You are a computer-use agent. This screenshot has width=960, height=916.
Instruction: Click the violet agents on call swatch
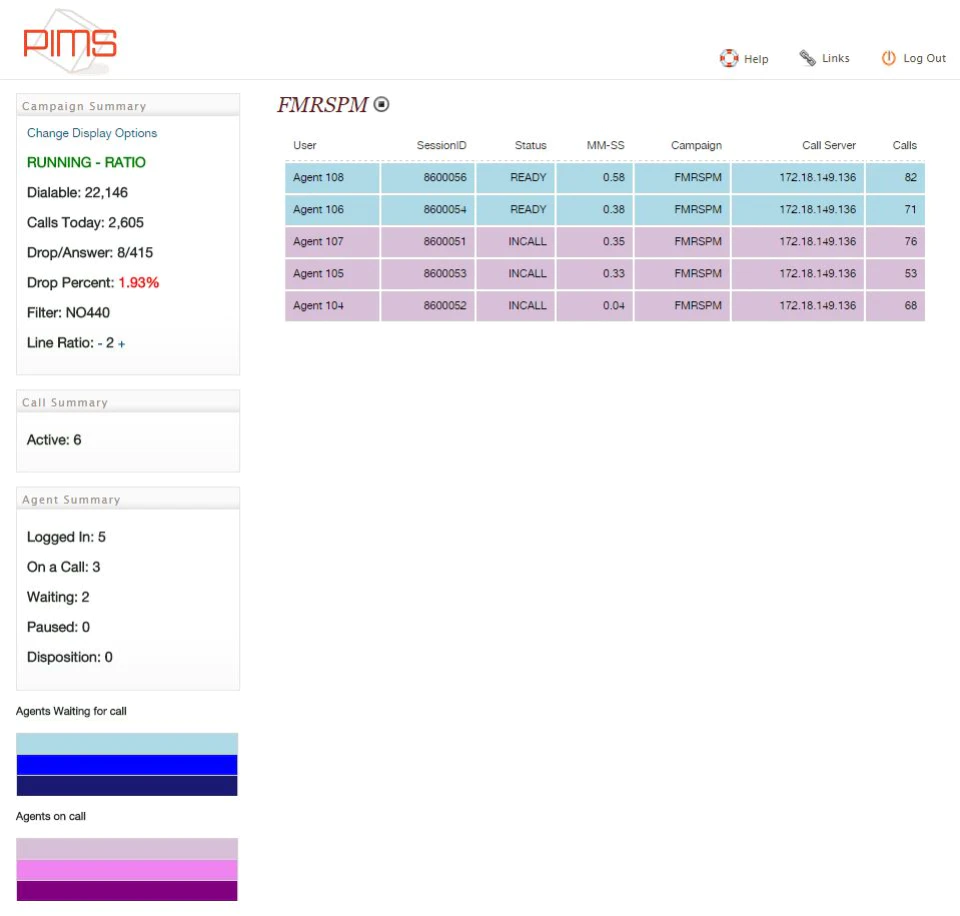coord(127,870)
